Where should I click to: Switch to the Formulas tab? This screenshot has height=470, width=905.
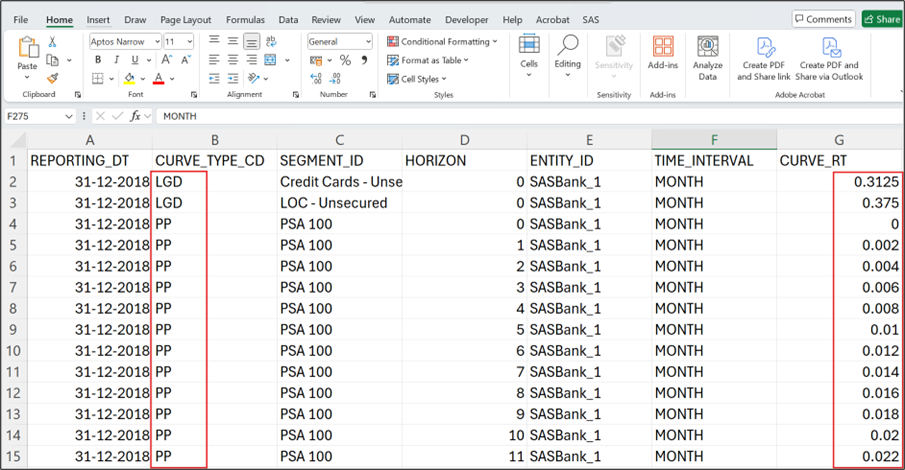point(245,20)
